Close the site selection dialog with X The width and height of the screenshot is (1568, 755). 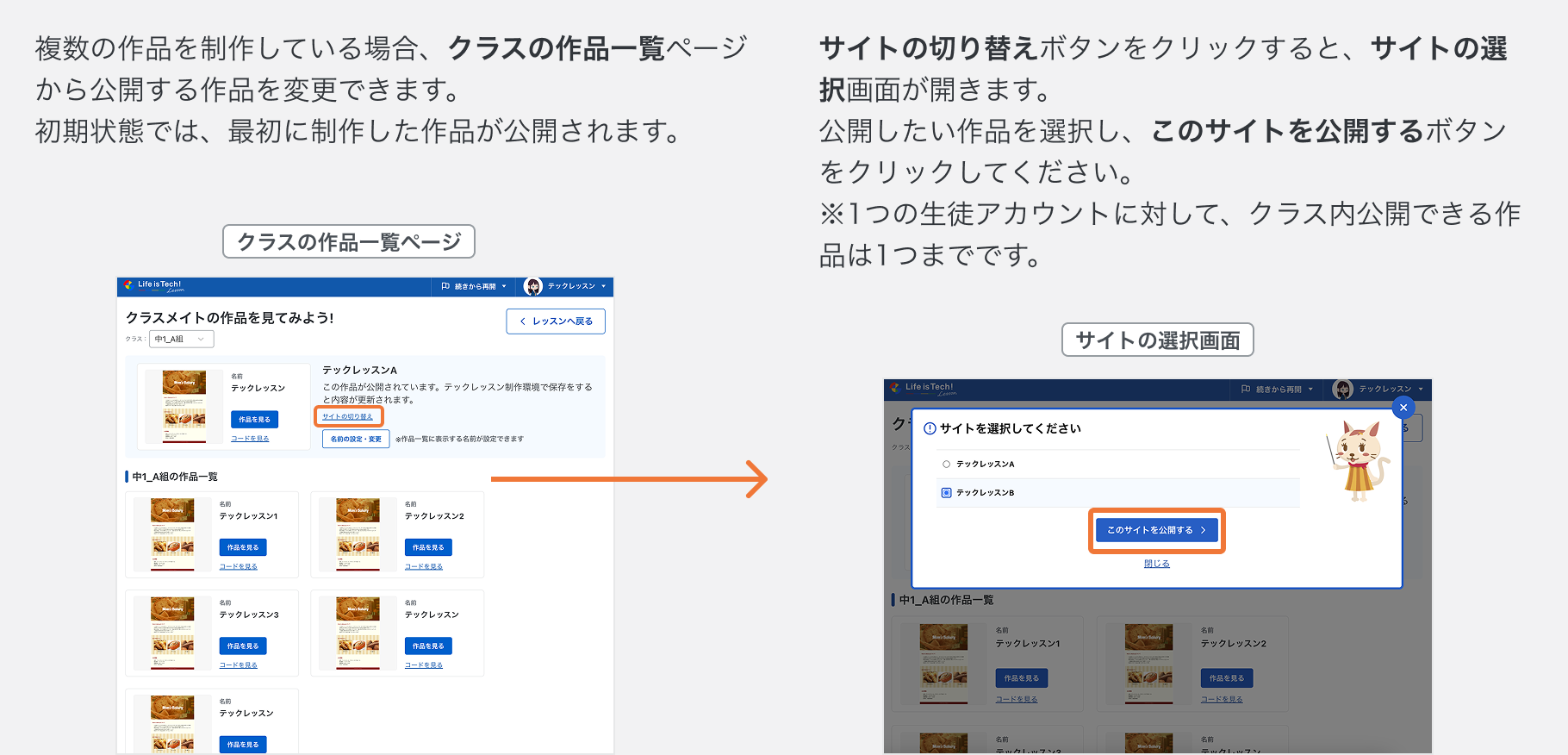click(1403, 408)
